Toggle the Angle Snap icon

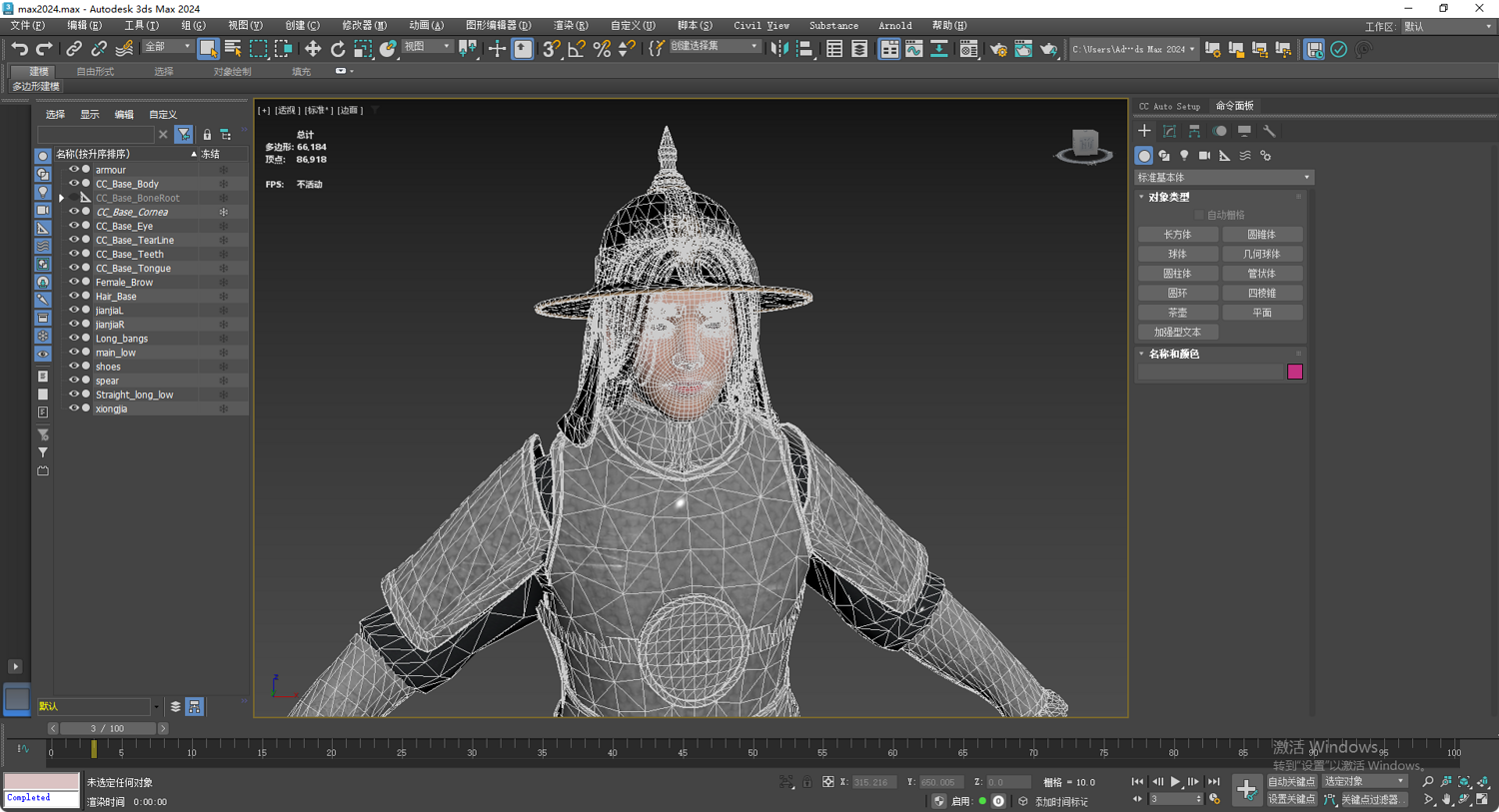point(577,49)
